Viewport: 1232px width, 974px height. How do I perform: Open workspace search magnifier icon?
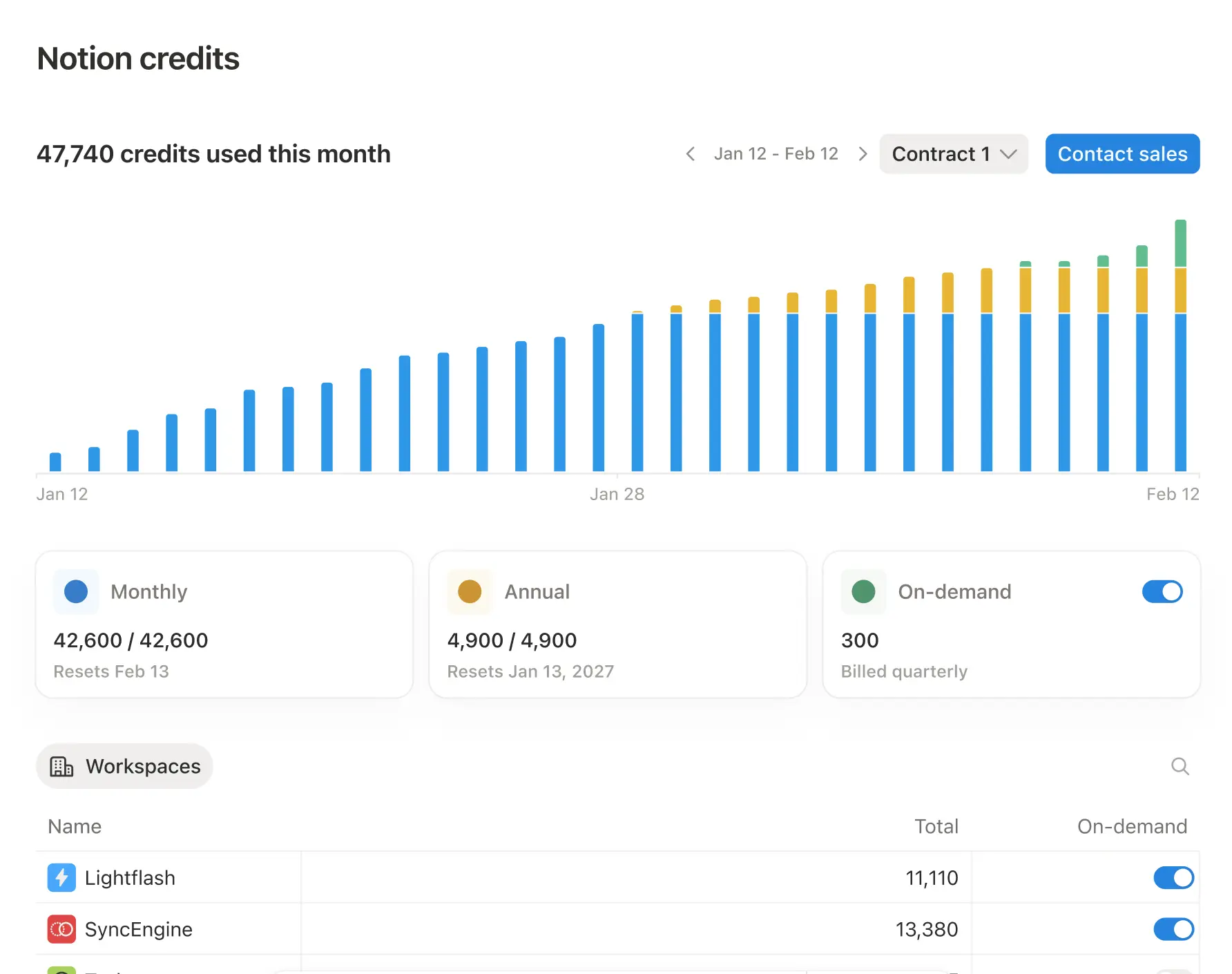[1180, 766]
